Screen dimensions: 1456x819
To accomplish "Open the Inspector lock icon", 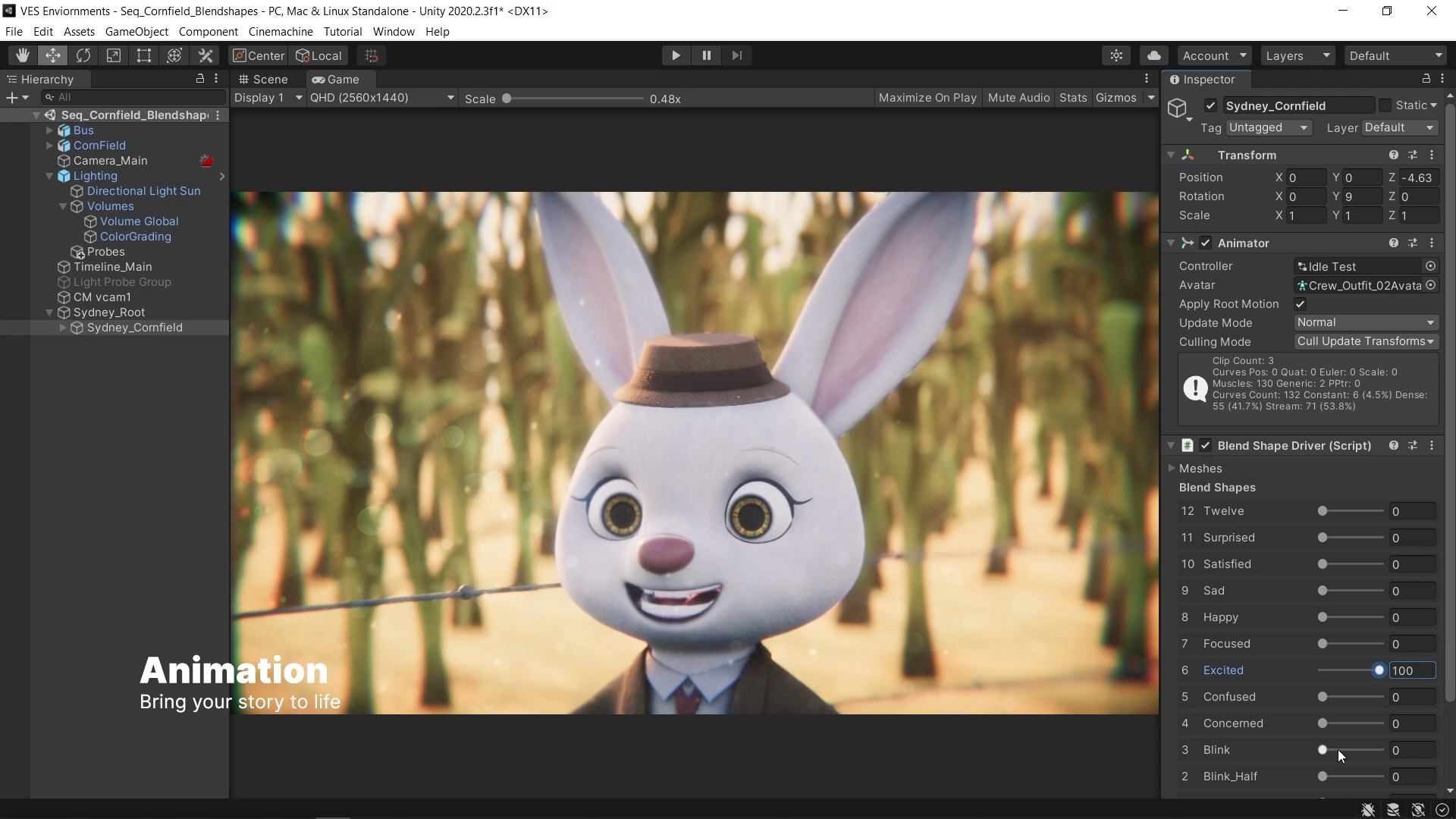I will pyautogui.click(x=1426, y=79).
